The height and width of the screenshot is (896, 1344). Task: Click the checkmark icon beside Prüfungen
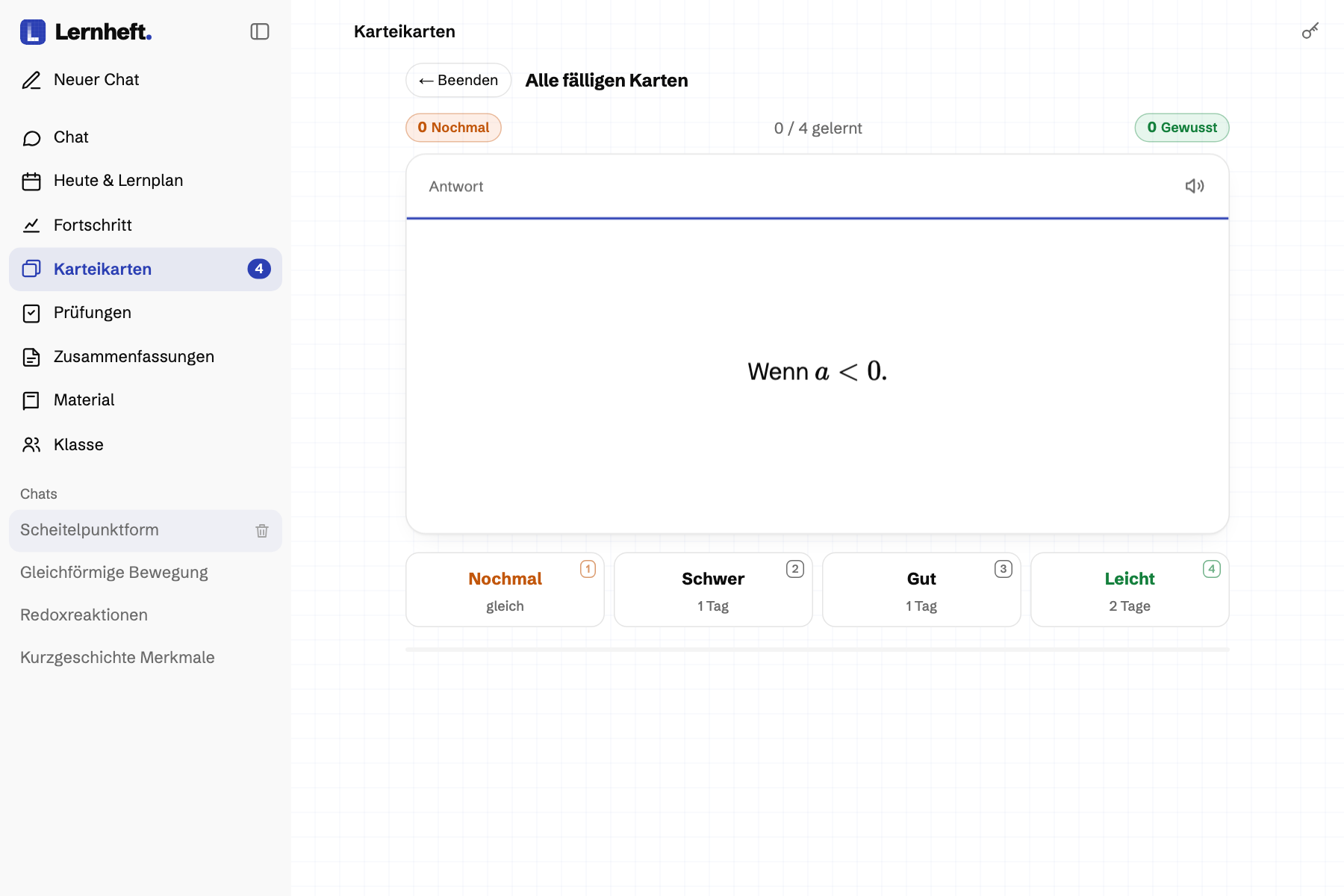(31, 313)
